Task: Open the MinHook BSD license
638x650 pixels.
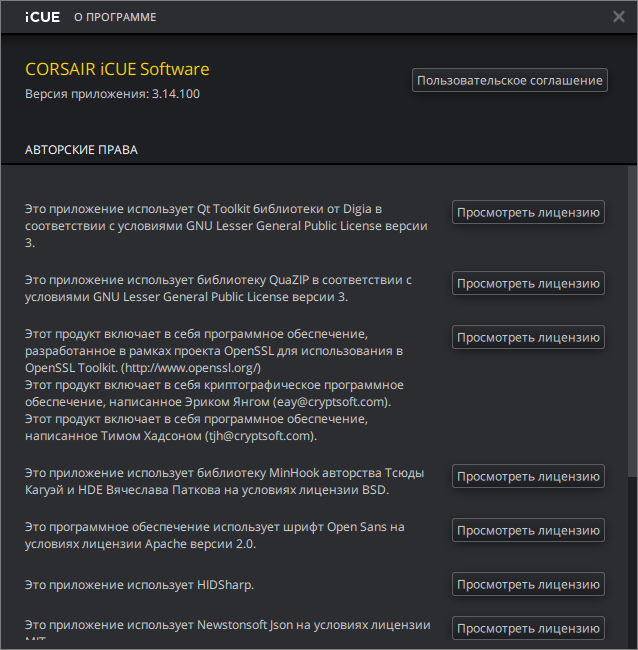Action: [x=528, y=476]
